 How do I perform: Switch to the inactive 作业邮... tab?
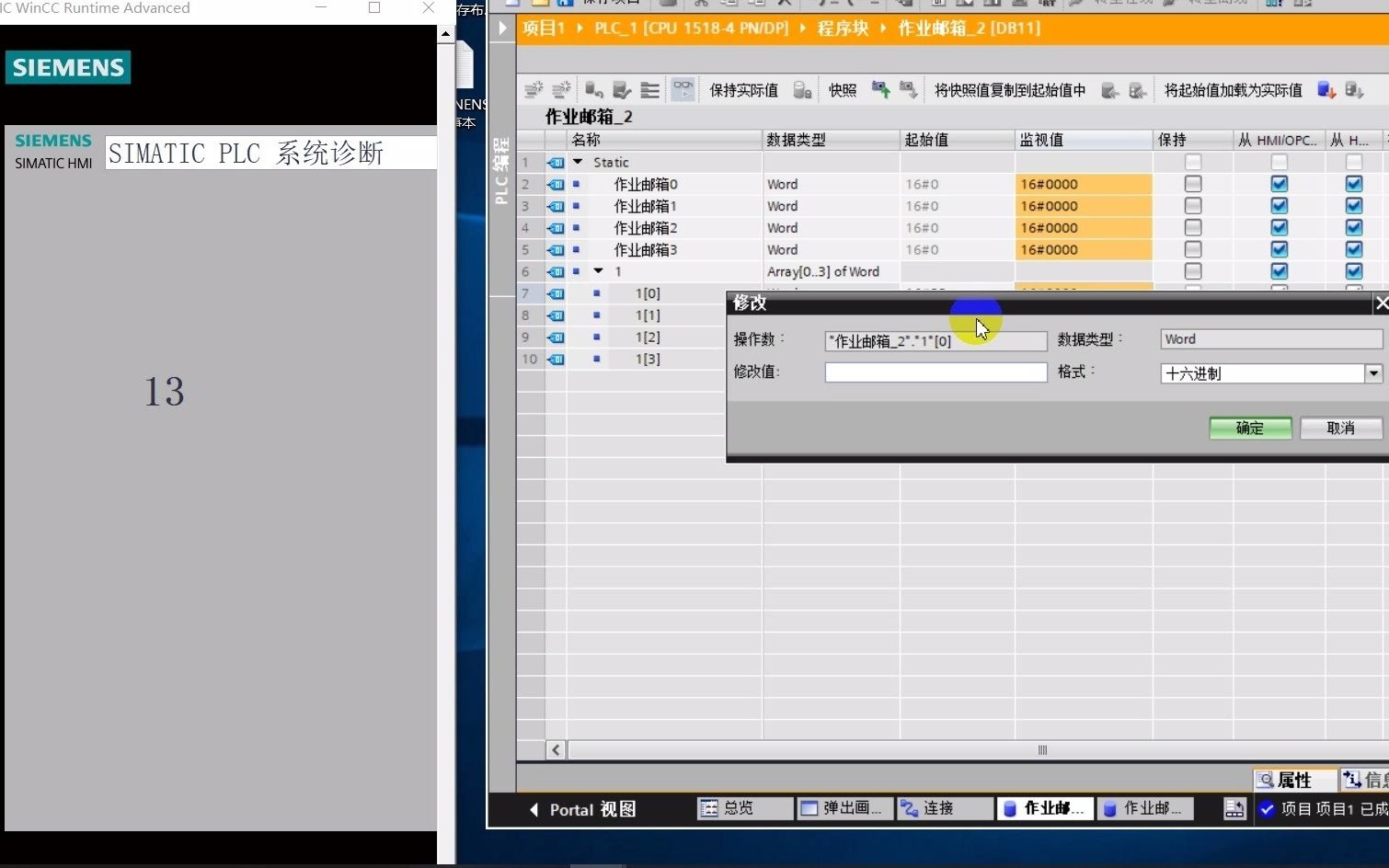point(1145,808)
